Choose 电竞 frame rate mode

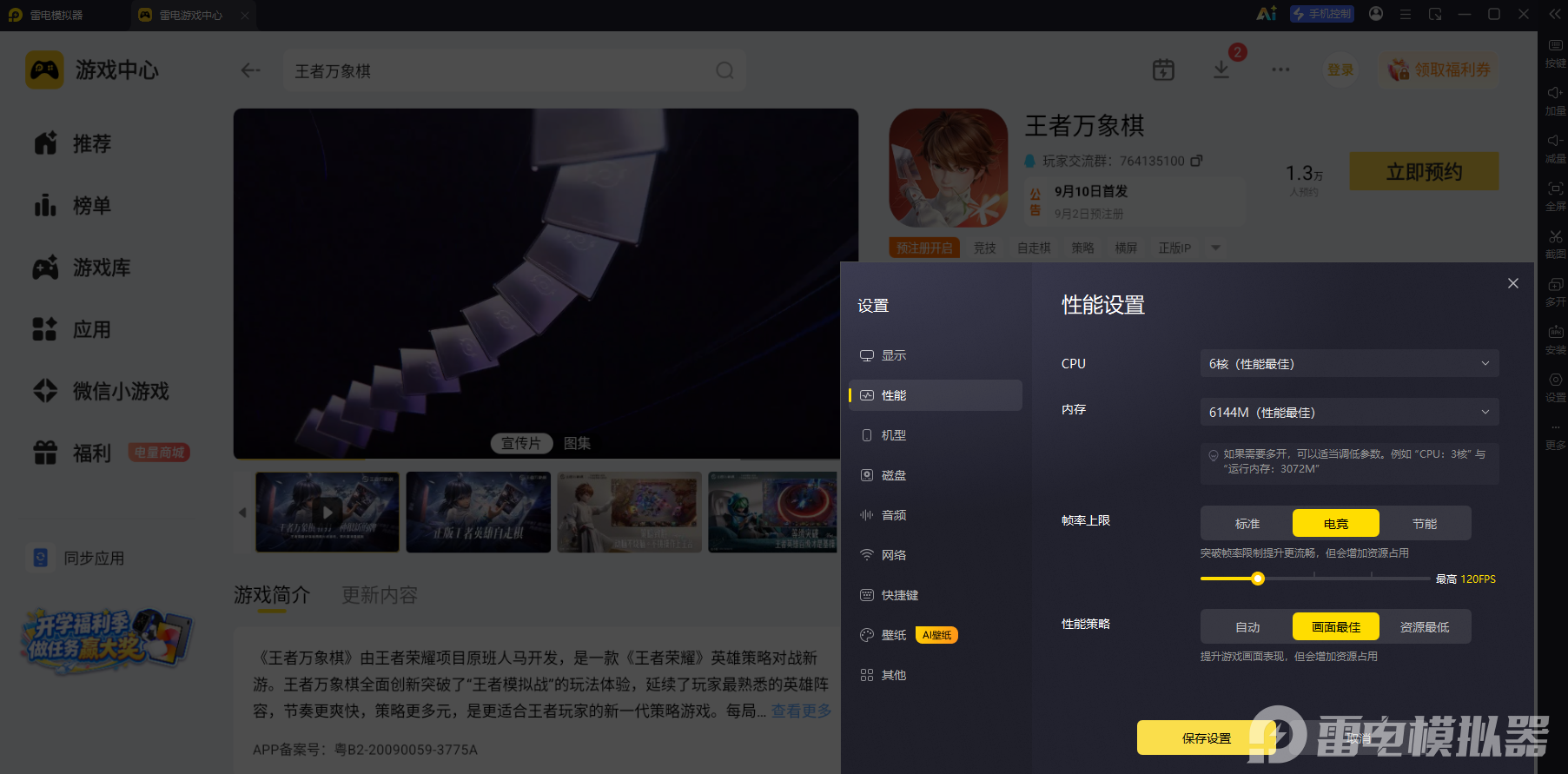1336,524
